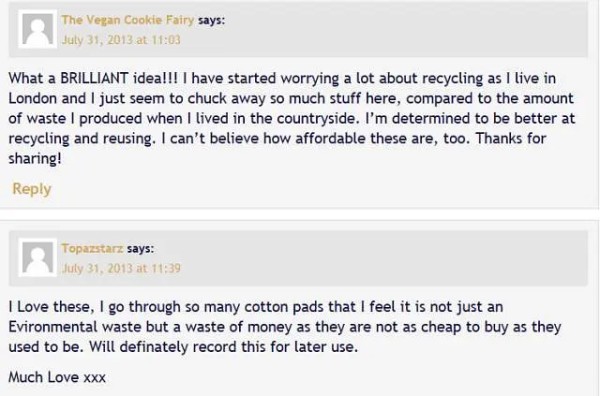Click 'sharing!' at the end of first comment

tap(35, 158)
